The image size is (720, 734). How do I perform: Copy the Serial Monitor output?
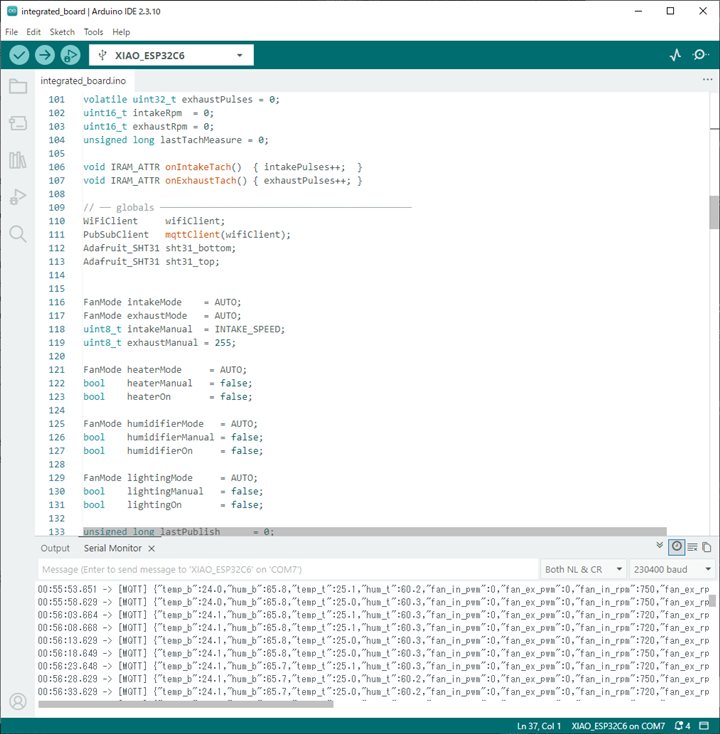[x=707, y=547]
